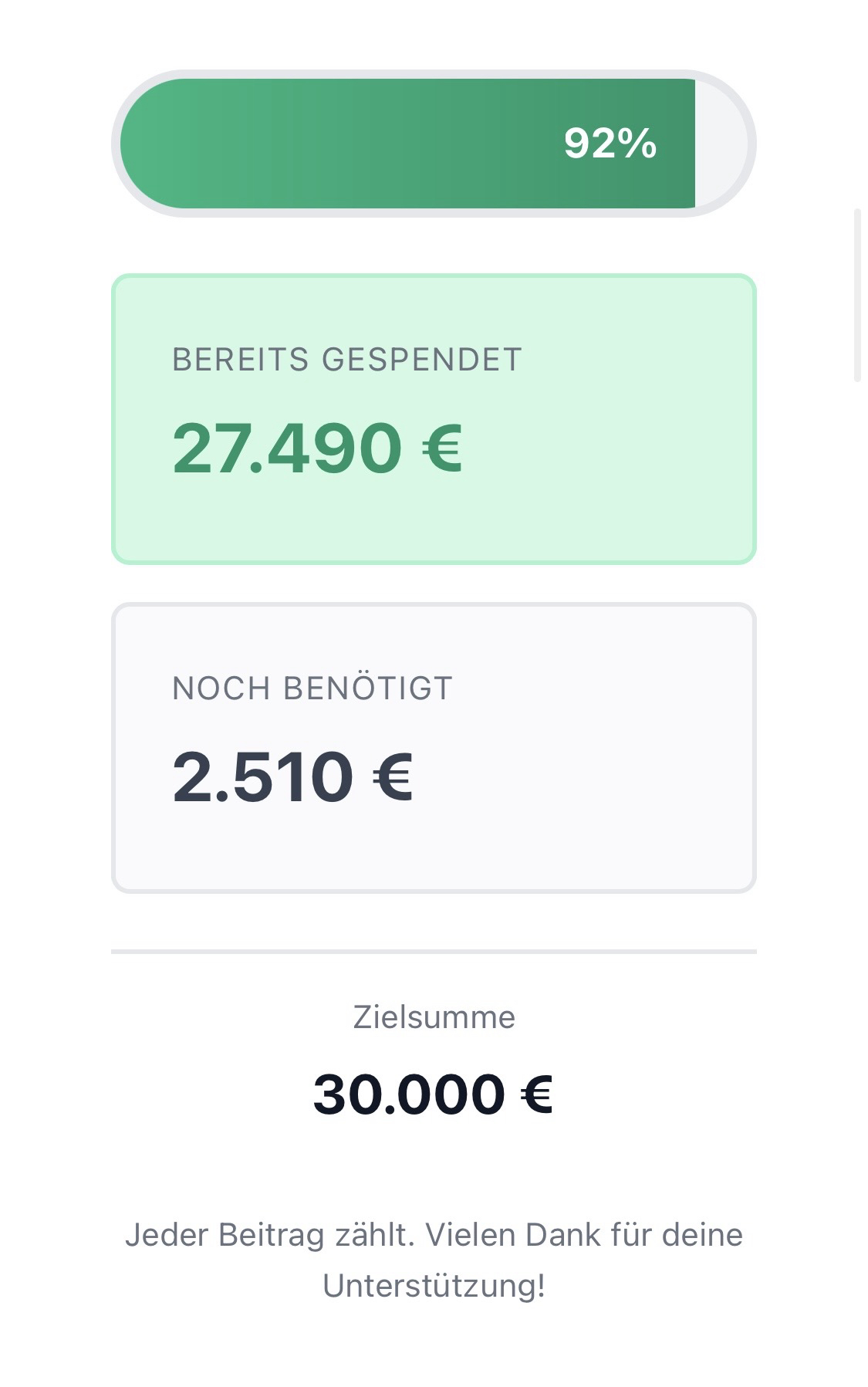Screen dimensions: 868x1387
Task: Click the green euro sign after 27.490
Action: (x=442, y=448)
